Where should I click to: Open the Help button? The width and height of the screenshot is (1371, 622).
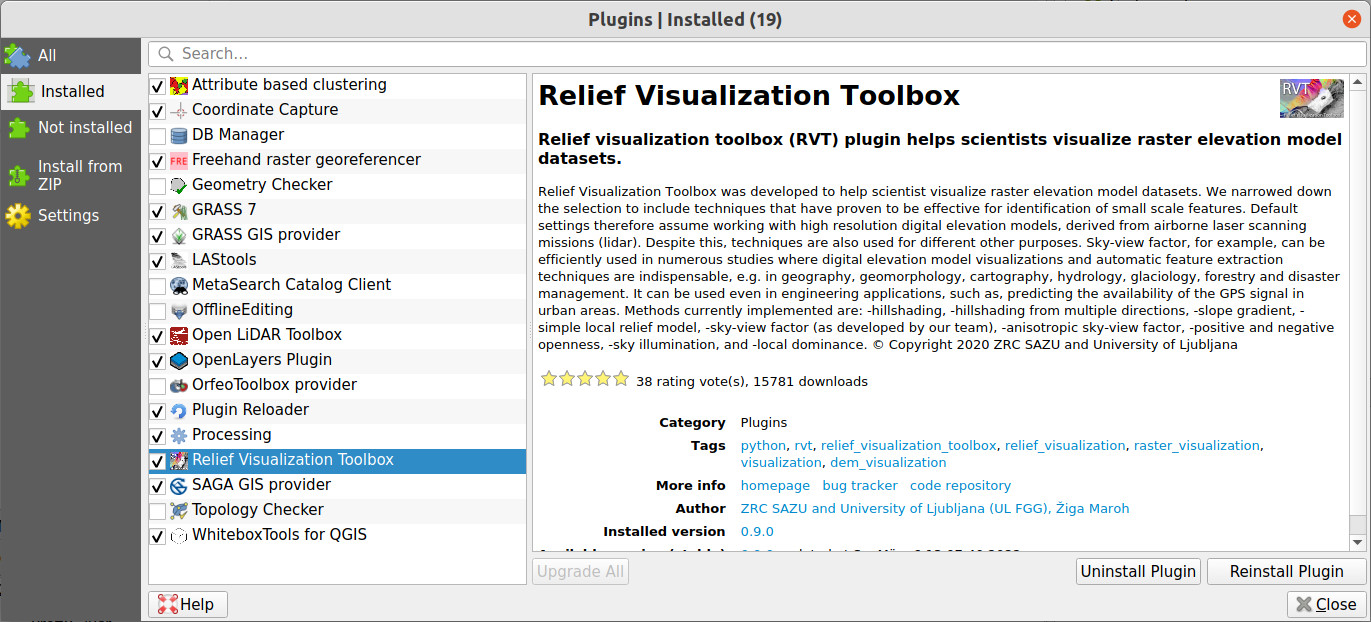188,604
